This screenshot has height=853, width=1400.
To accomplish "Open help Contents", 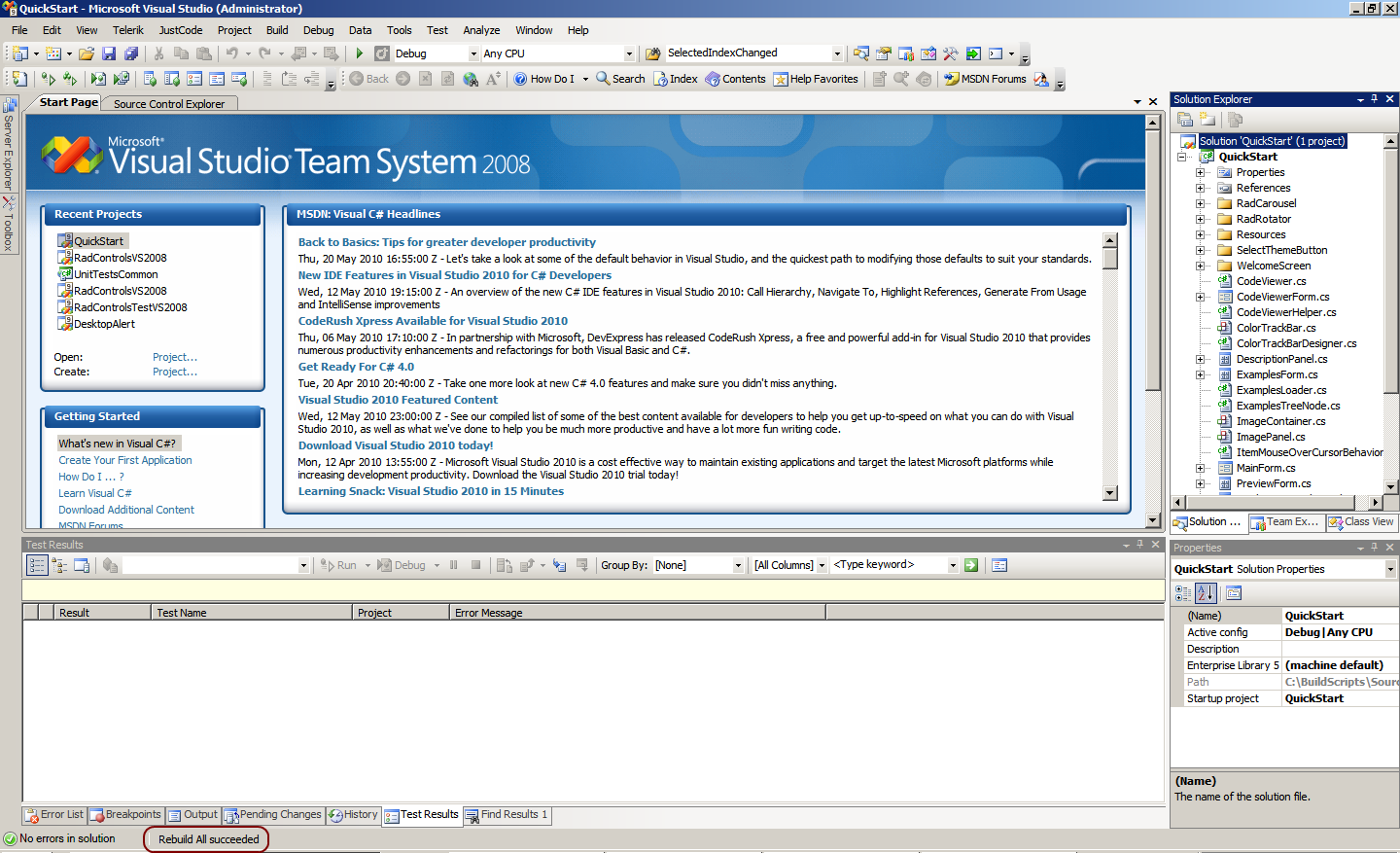I will (736, 79).
